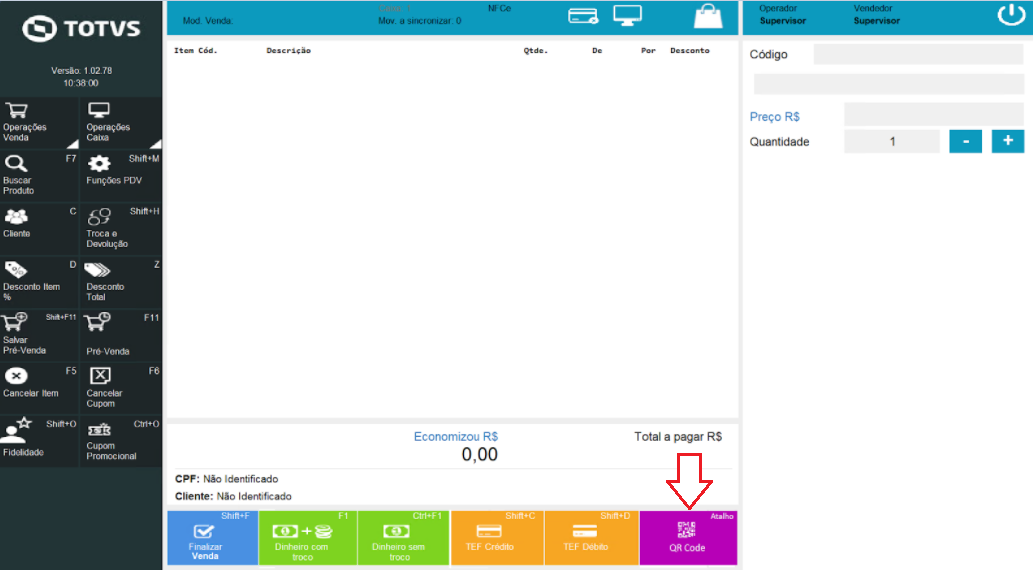Open Fidelidade star icon

[16, 429]
